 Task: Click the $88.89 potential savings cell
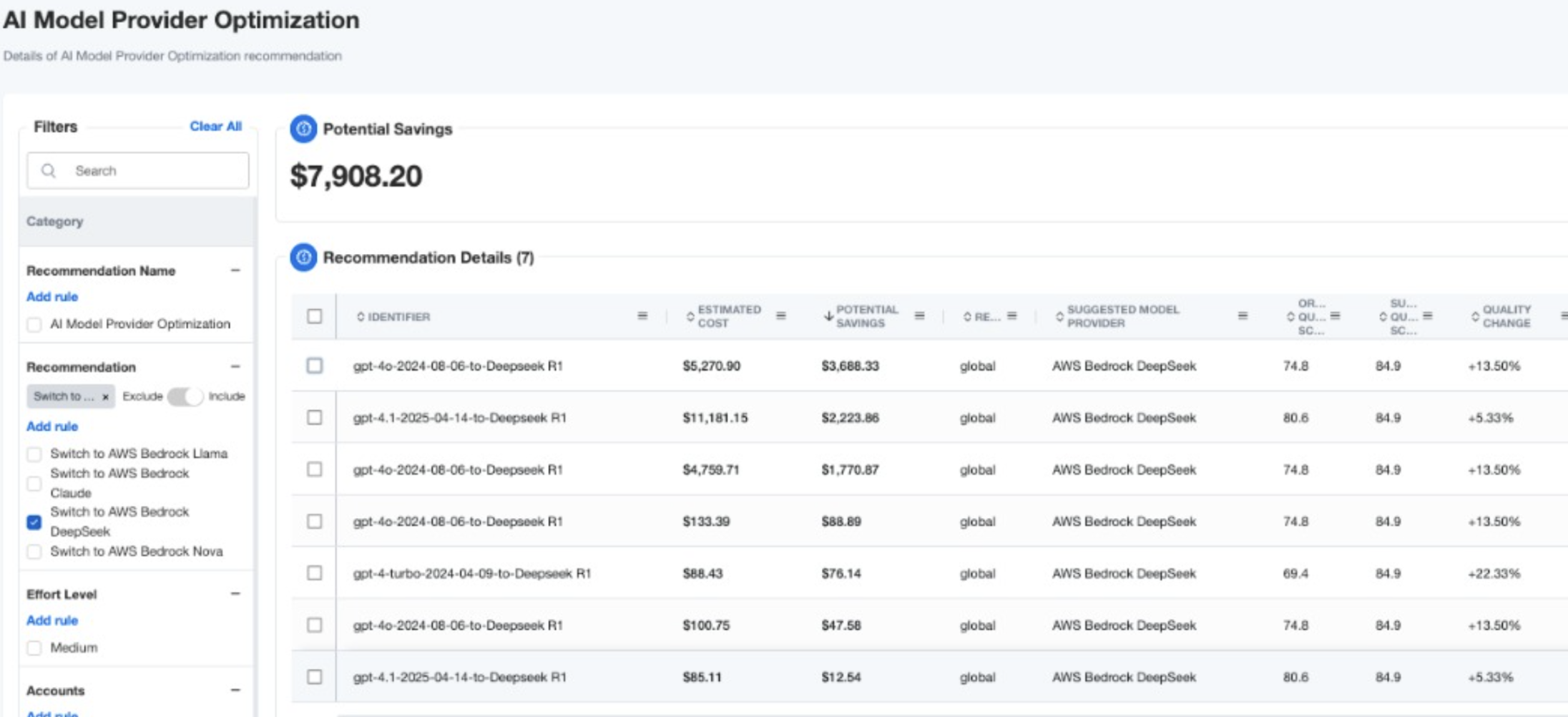pos(841,522)
